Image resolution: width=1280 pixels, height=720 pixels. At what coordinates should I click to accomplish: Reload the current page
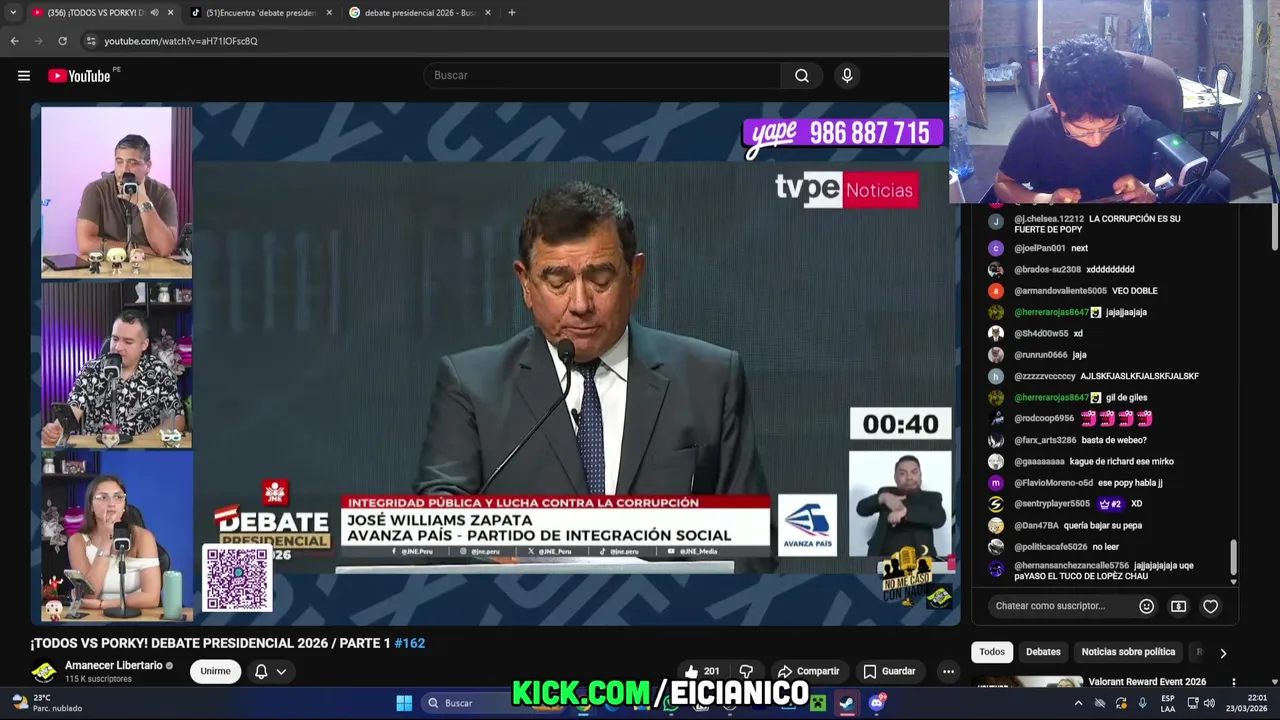click(62, 41)
